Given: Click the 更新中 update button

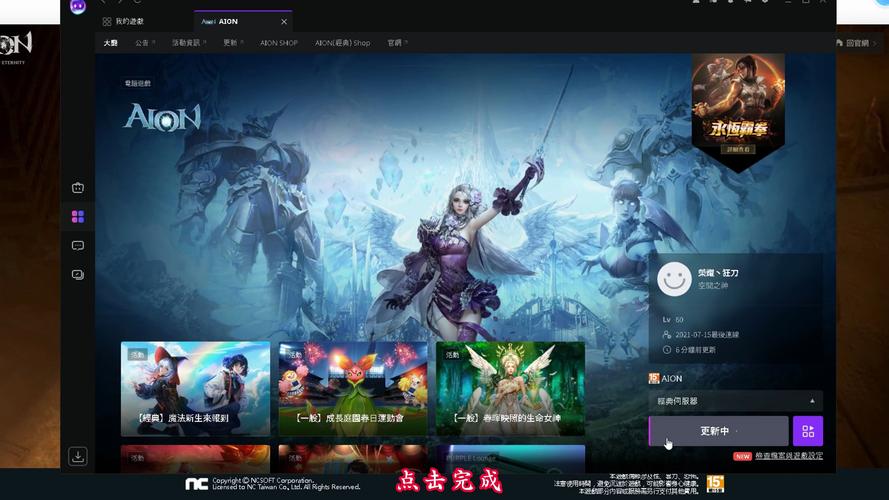Looking at the screenshot, I should pos(718,431).
